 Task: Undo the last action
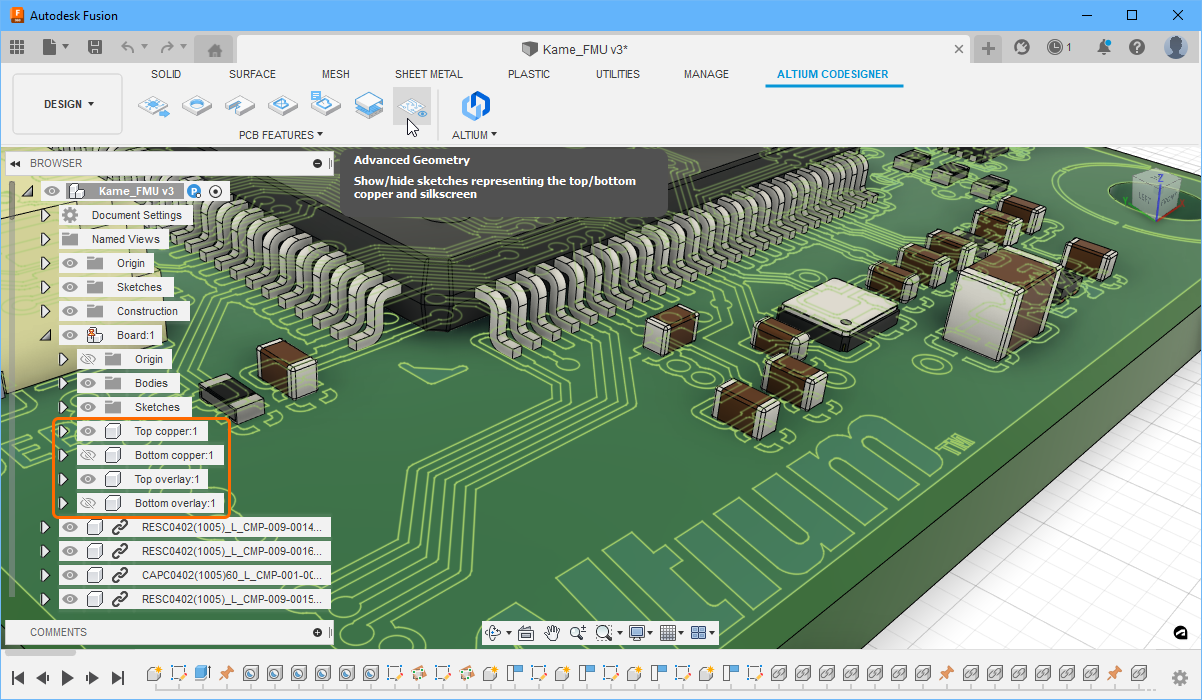pyautogui.click(x=127, y=47)
